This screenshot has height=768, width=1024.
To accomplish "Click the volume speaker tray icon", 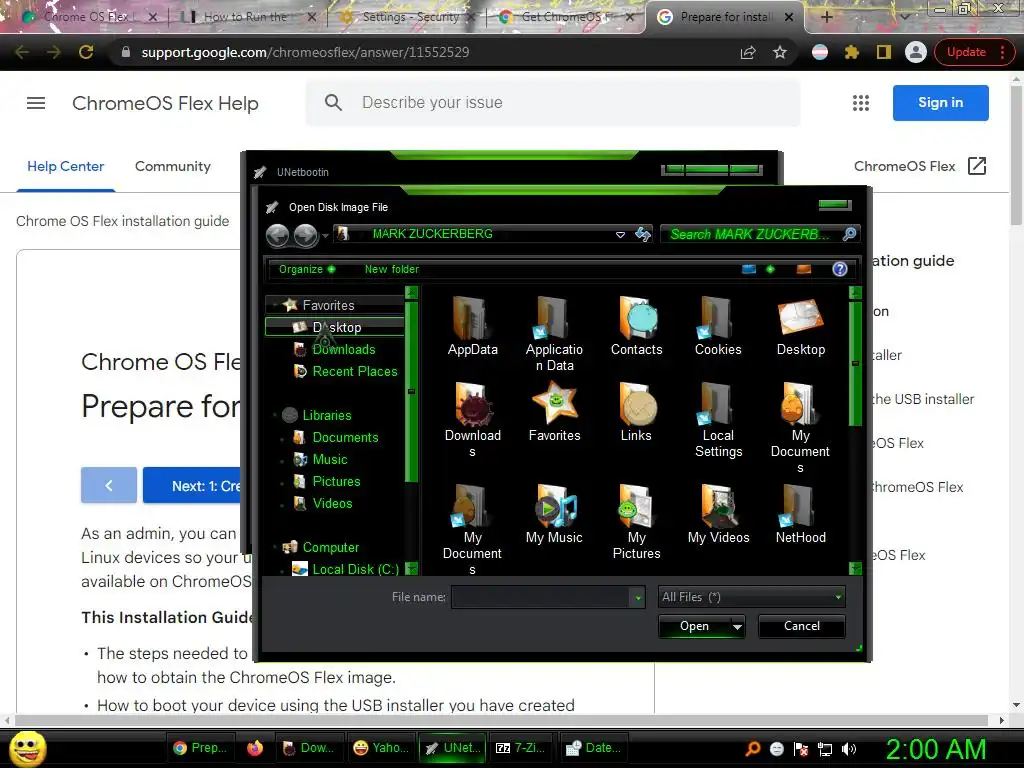I will point(849,749).
